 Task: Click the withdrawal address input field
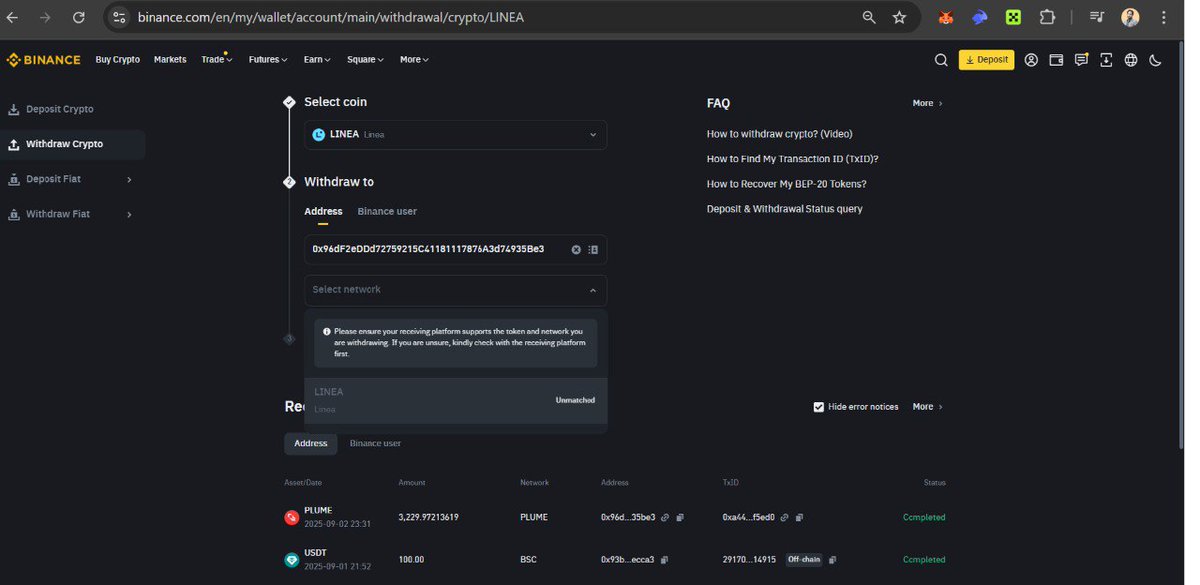click(455, 249)
